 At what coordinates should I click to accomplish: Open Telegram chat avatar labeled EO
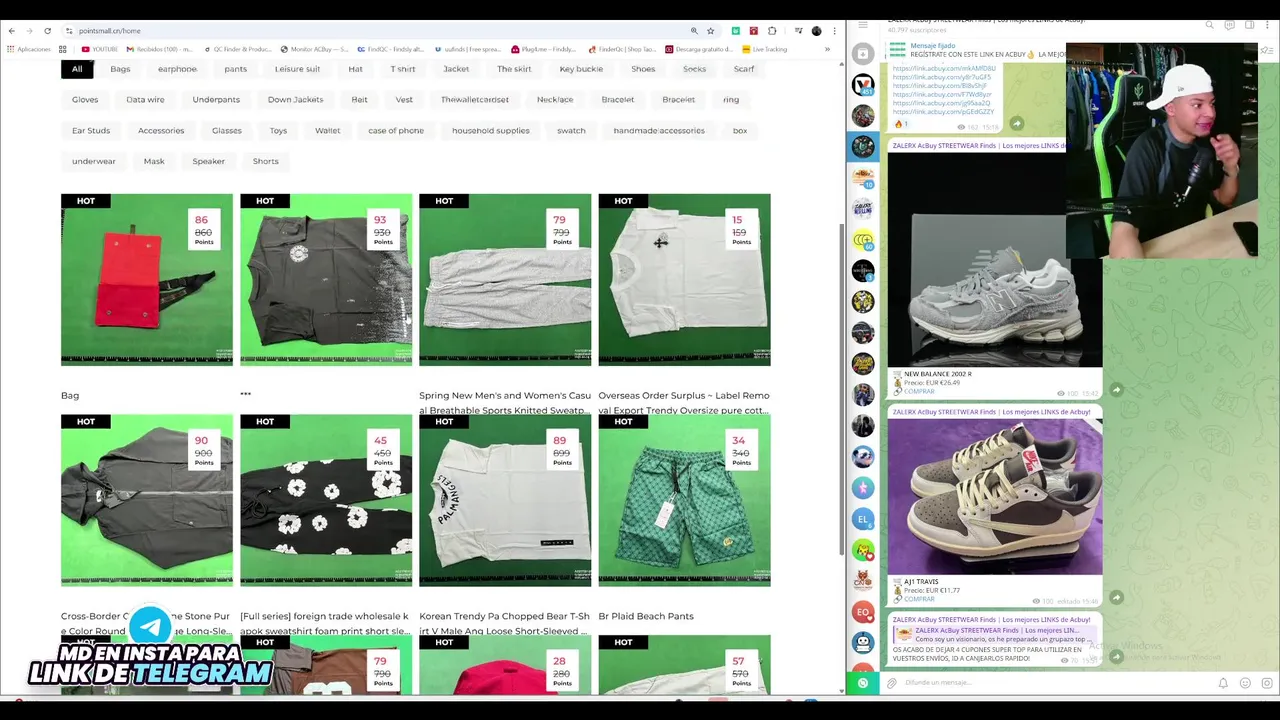863,612
